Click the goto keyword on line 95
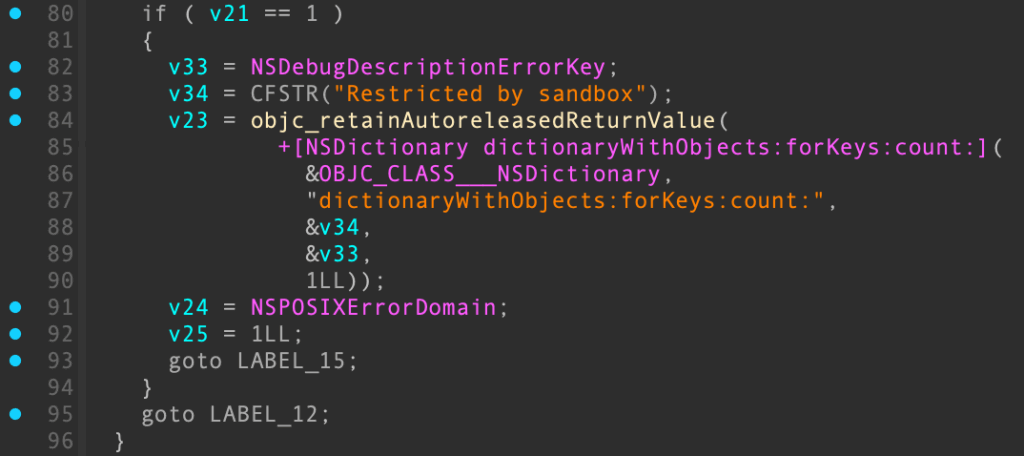Image resolution: width=1024 pixels, height=456 pixels. coord(168,414)
